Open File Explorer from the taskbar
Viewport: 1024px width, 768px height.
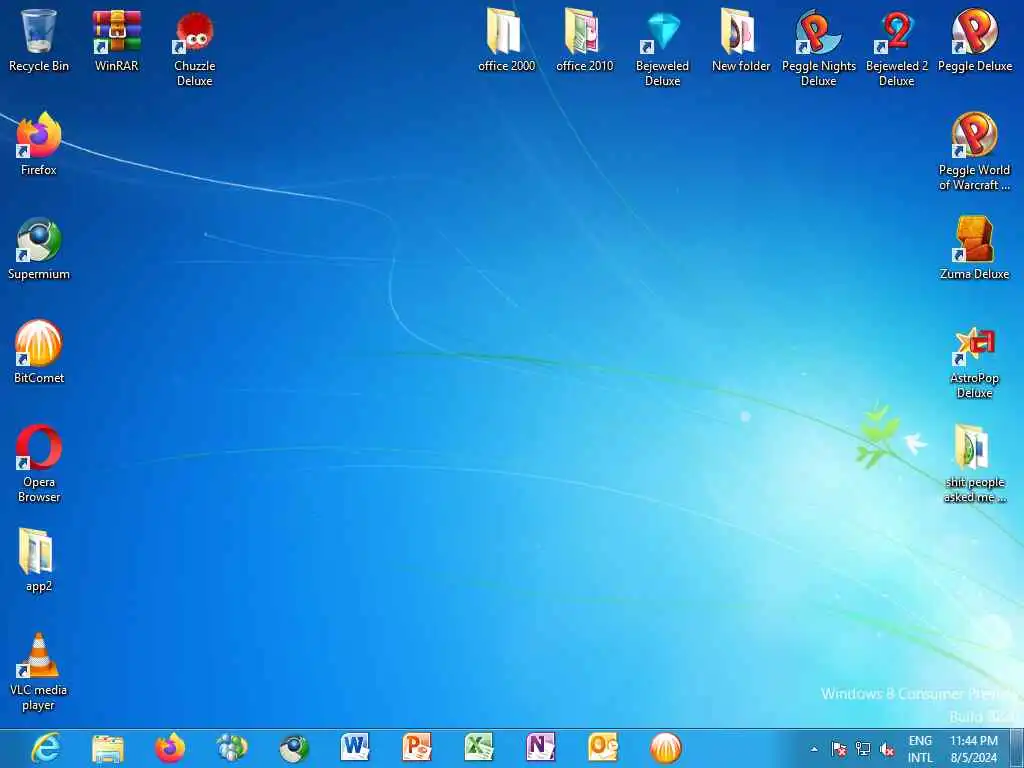(108, 748)
